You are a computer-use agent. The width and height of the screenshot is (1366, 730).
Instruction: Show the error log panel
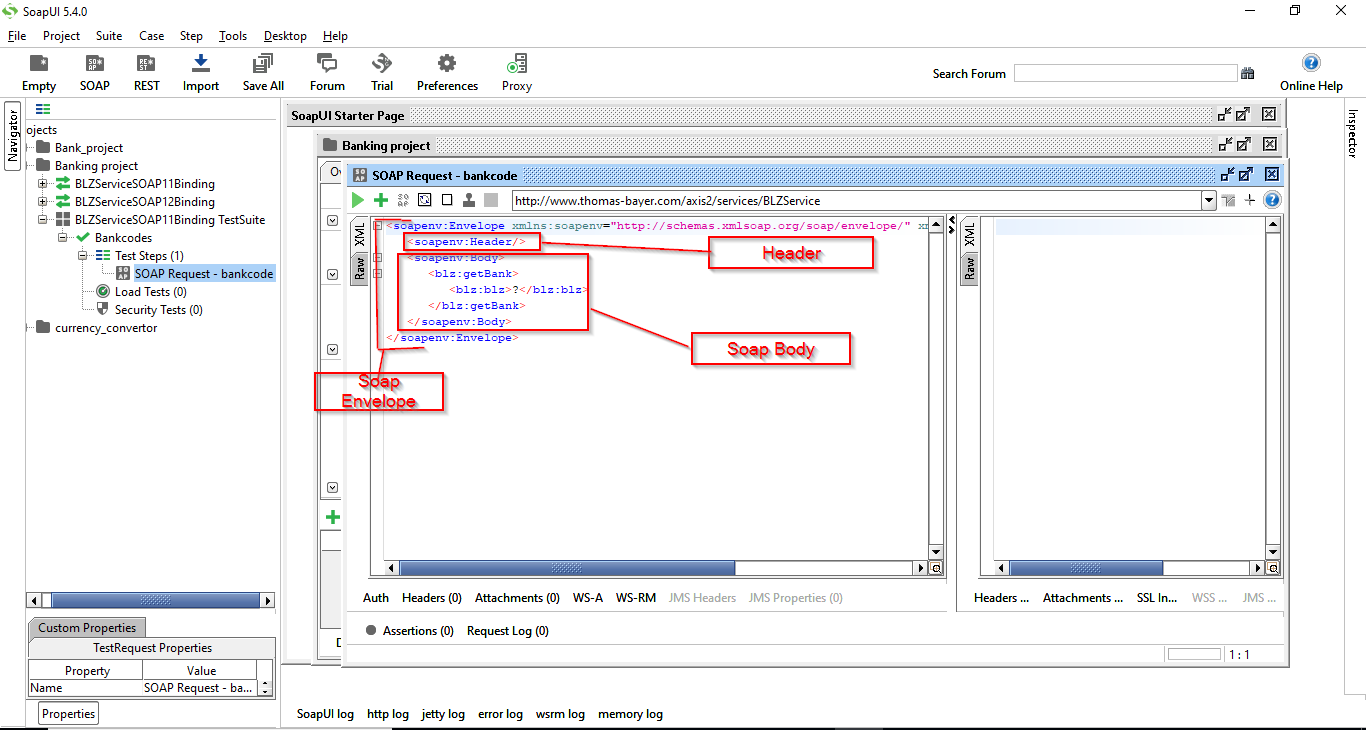500,714
